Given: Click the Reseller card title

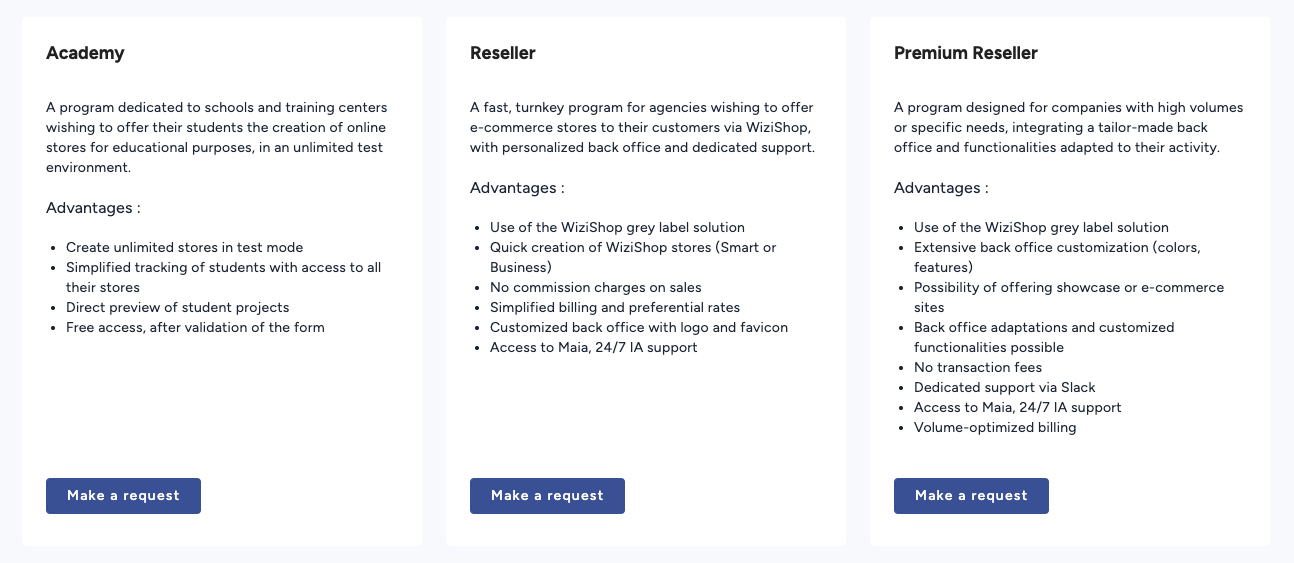Looking at the screenshot, I should tap(503, 53).
